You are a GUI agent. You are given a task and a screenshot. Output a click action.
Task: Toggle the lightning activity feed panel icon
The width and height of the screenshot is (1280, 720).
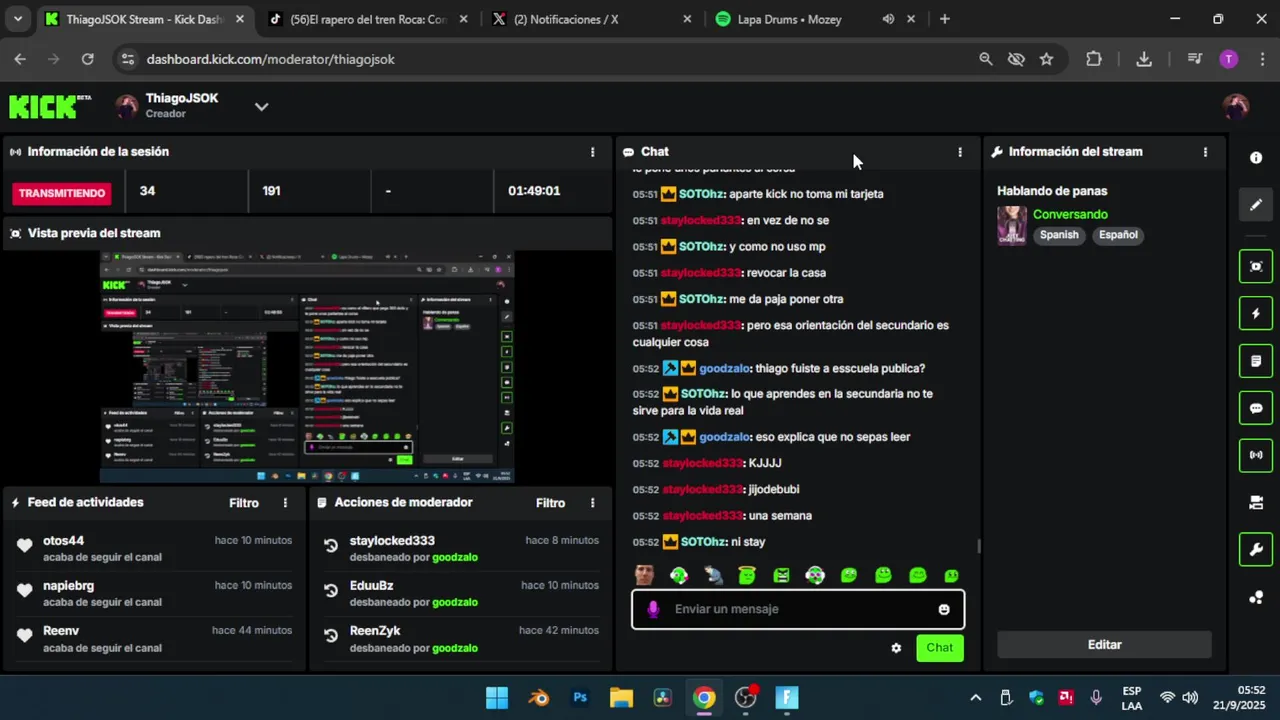click(x=1256, y=313)
